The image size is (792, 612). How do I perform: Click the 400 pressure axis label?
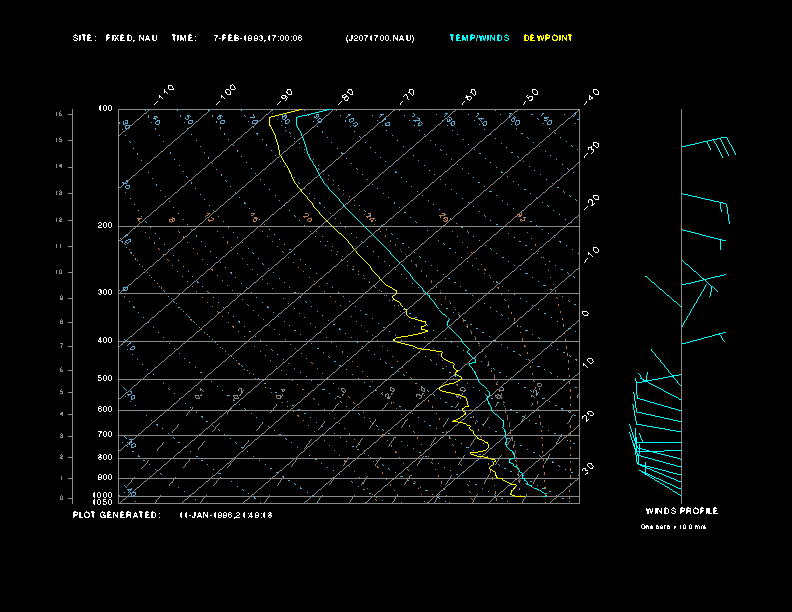pos(105,341)
